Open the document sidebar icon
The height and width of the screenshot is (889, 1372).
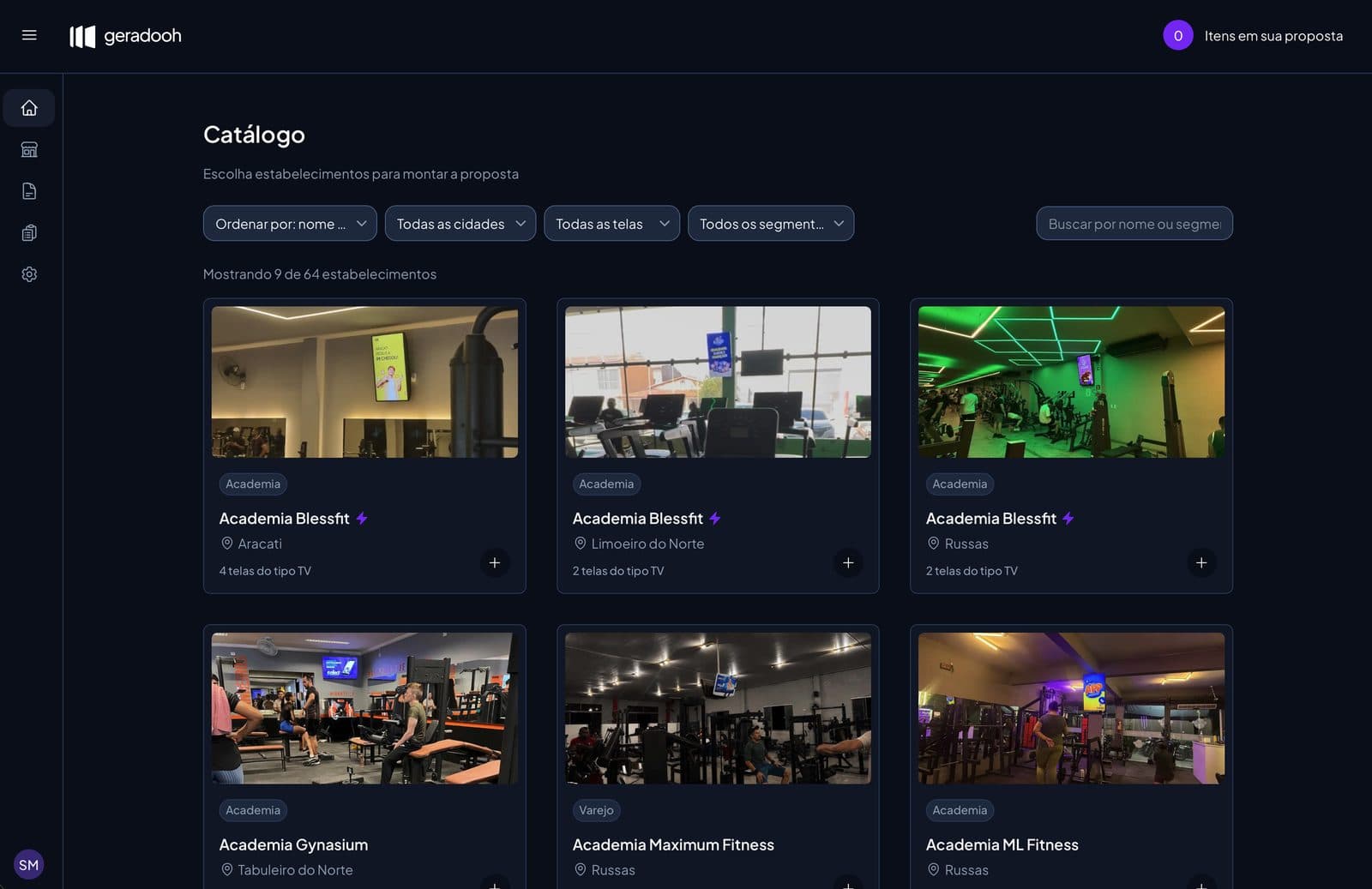(x=29, y=191)
